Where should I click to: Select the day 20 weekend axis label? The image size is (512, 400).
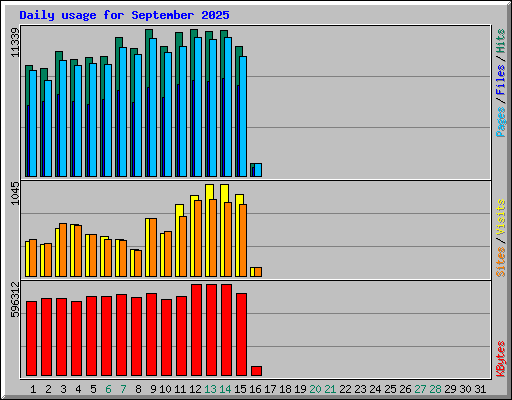pos(315,389)
